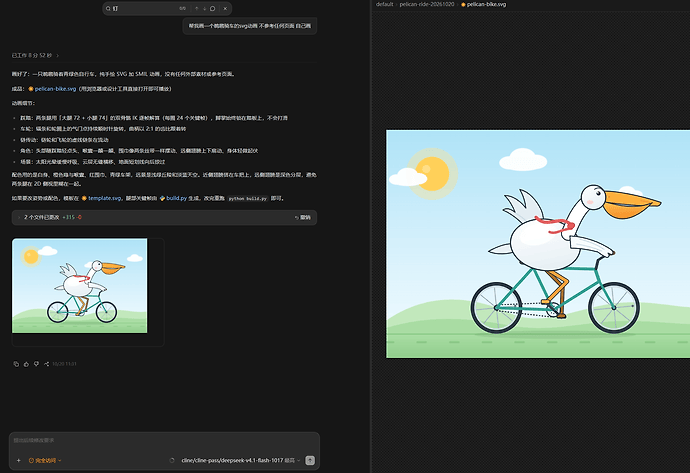Viewport: 690px width, 473px height.
Task: Close the find bar with X
Action: 225,8
